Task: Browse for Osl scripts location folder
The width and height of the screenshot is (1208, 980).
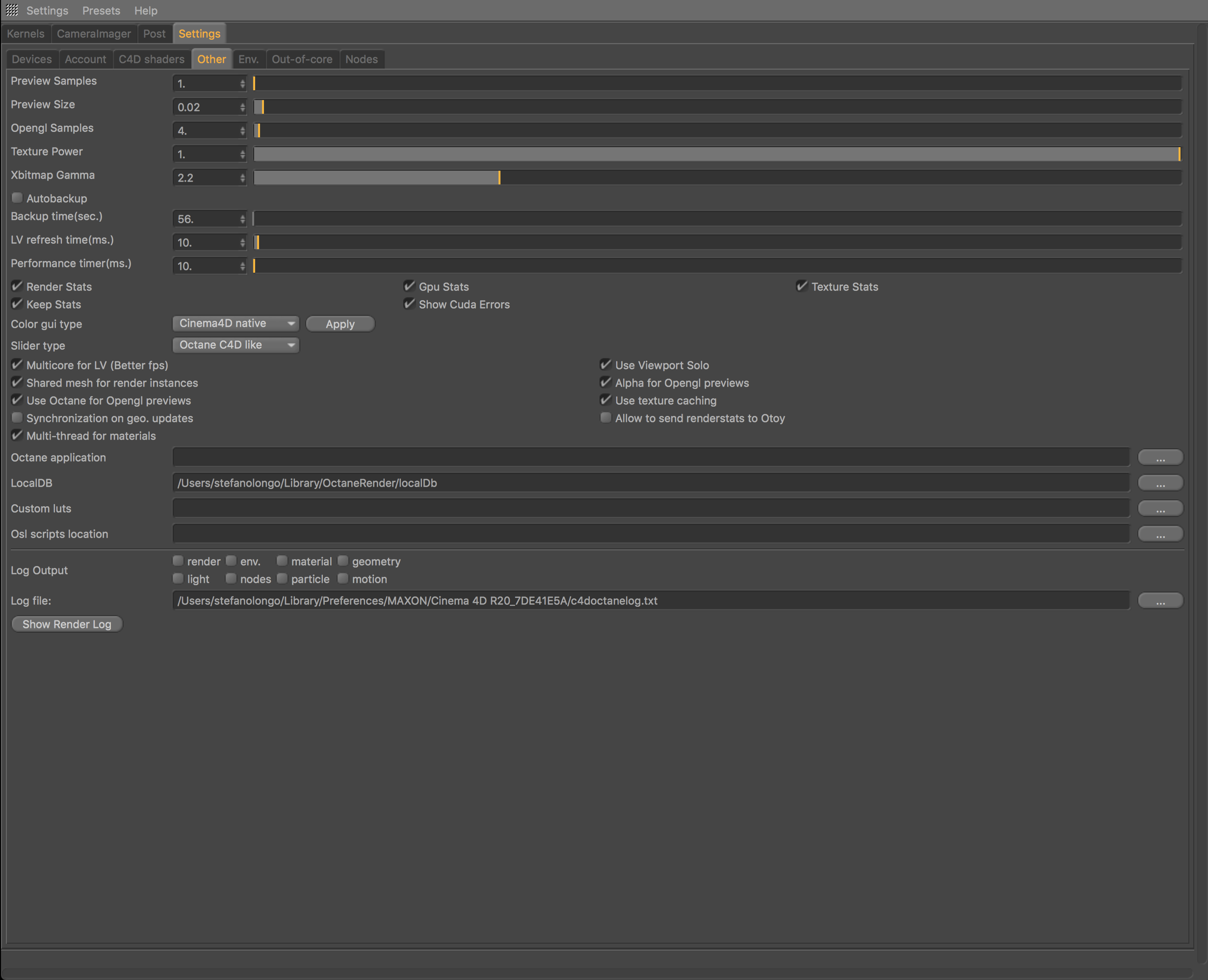Action: click(x=1160, y=534)
